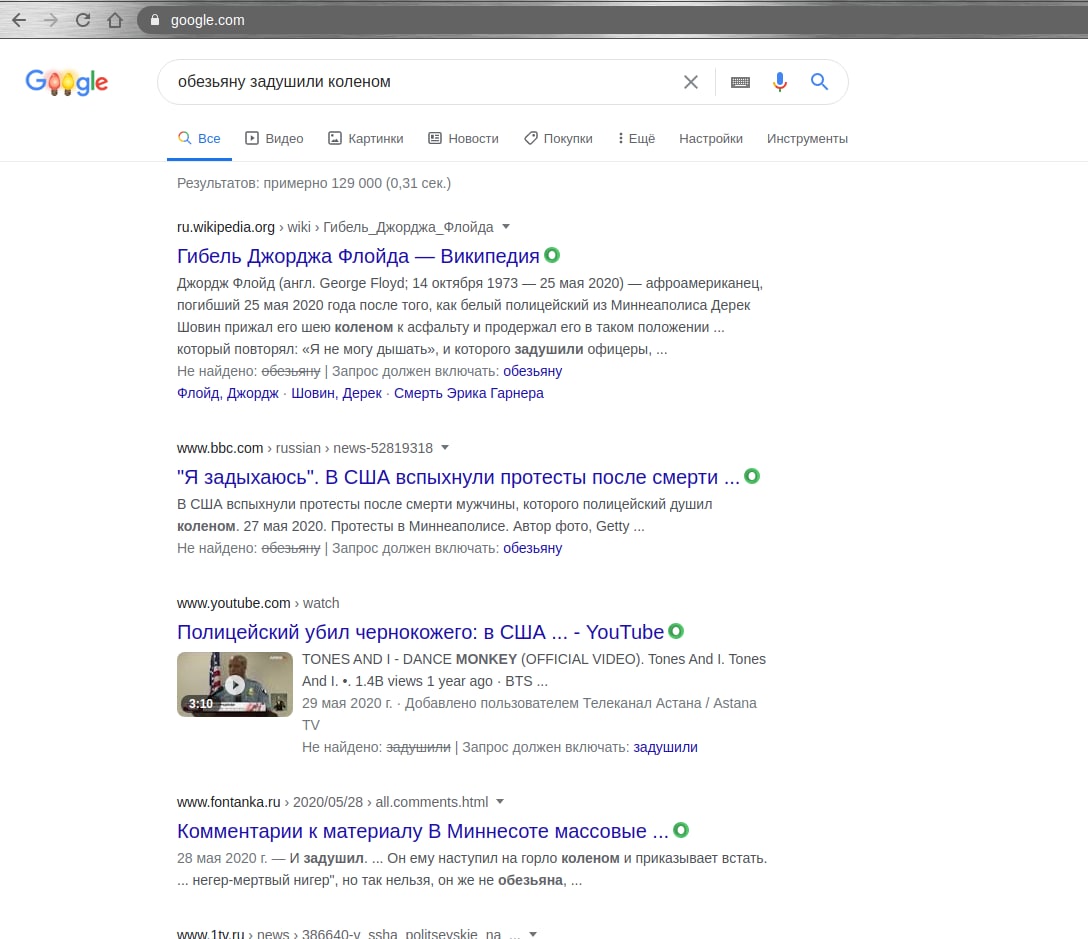This screenshot has width=1088, height=939.
Task: Open the browser home page icon
Action: click(x=115, y=20)
